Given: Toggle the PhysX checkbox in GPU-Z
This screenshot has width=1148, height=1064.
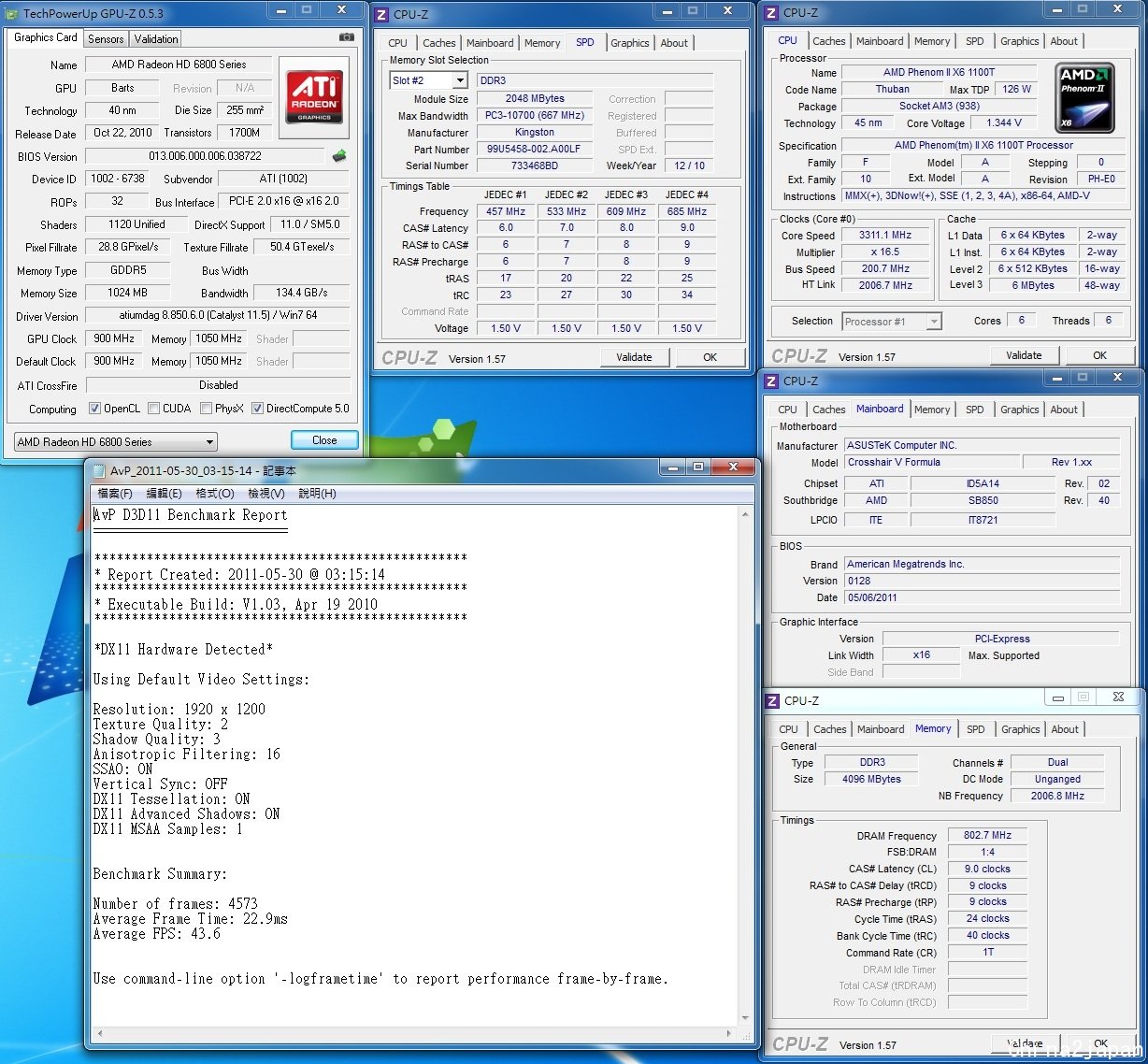Looking at the screenshot, I should (206, 409).
